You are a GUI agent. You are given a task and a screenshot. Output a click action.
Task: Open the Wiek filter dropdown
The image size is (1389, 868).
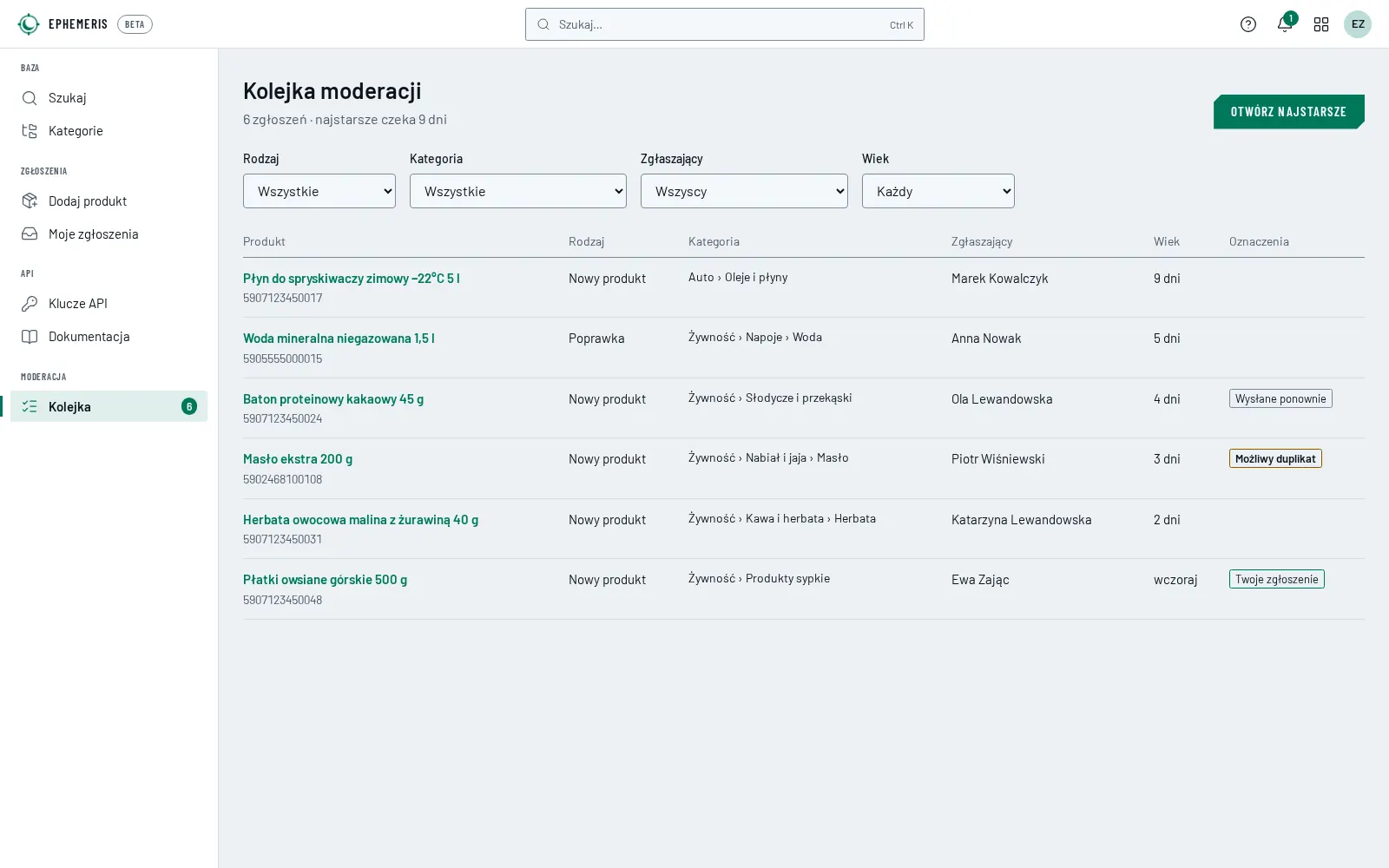click(938, 191)
